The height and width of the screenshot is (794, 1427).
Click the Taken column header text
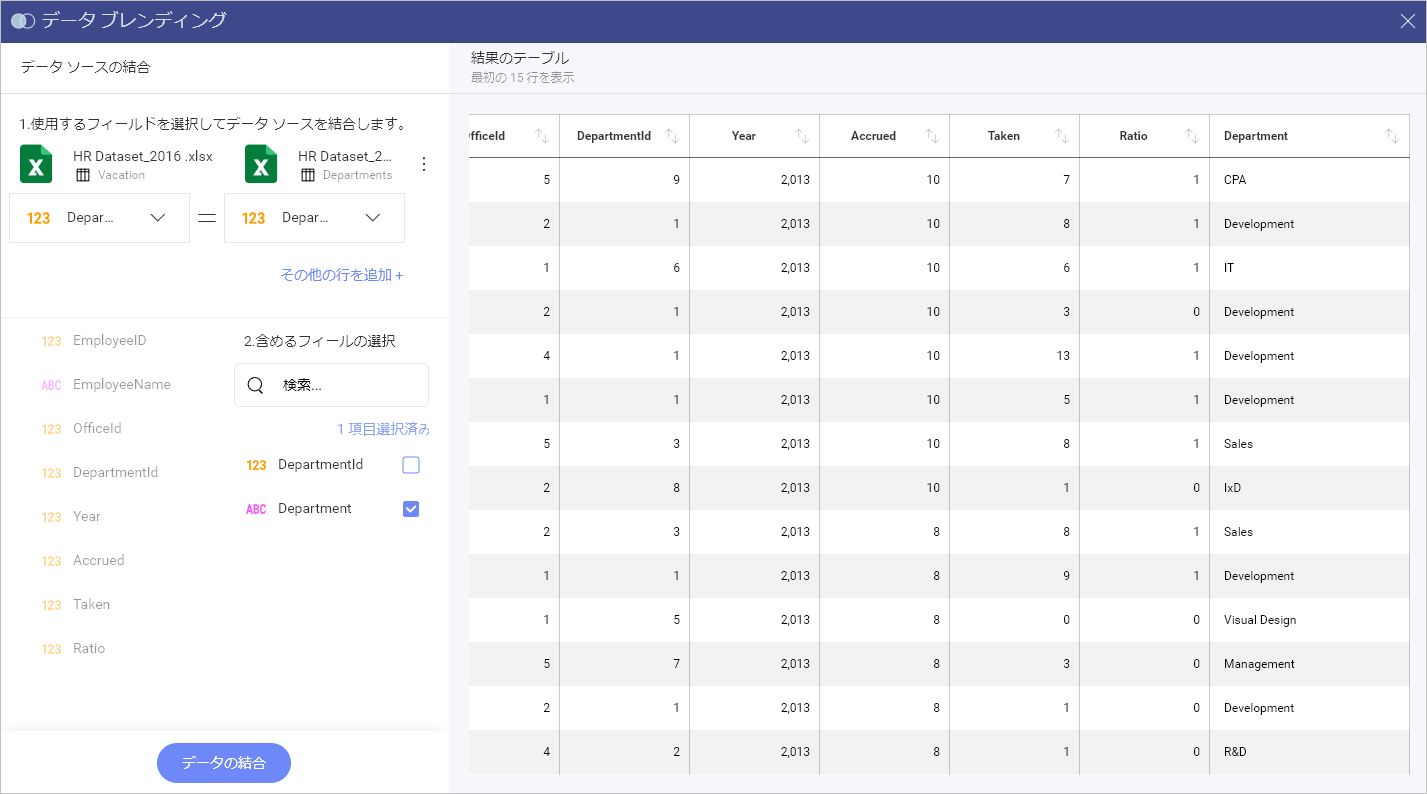pyautogui.click(x=1004, y=136)
